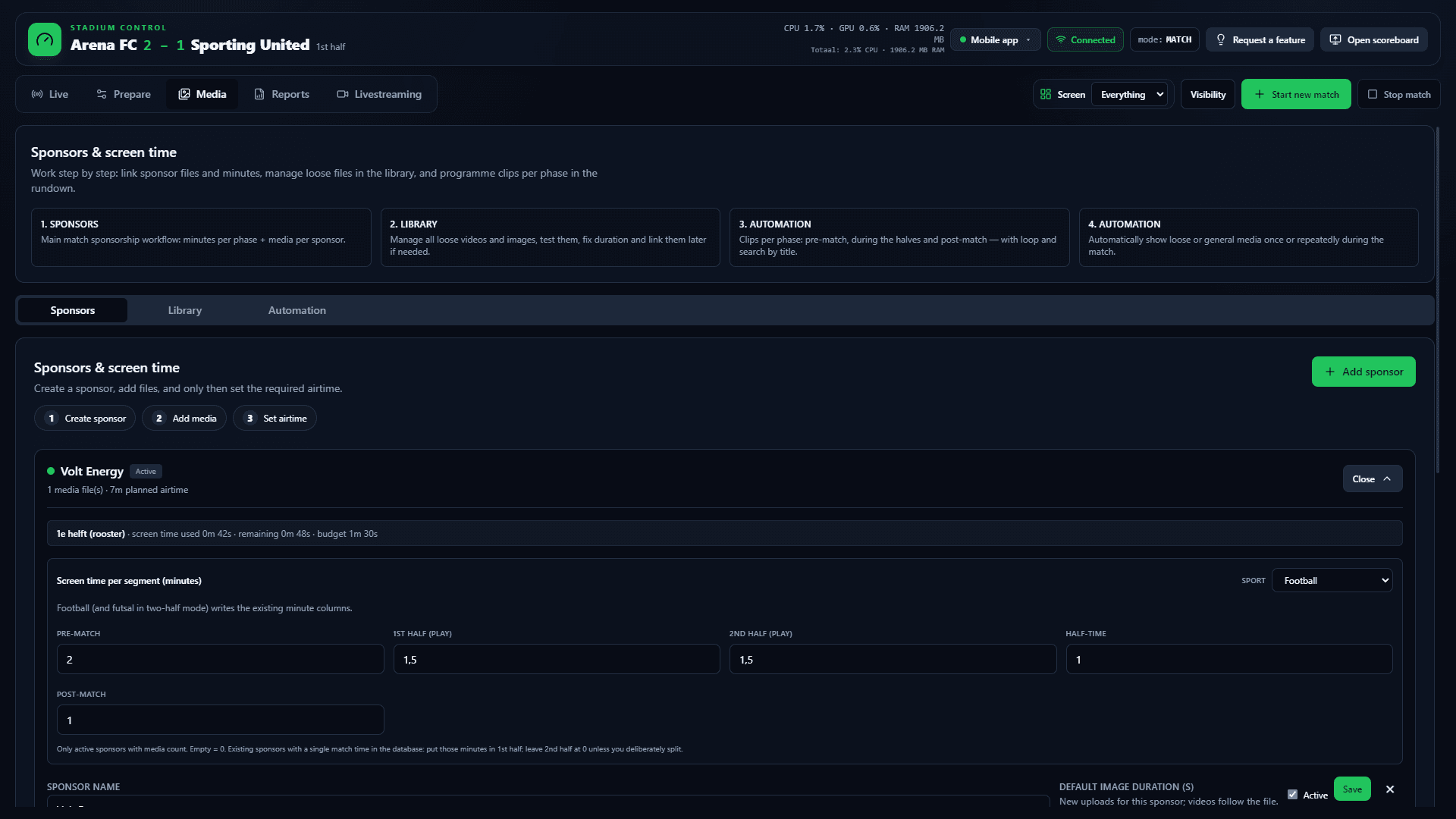The width and height of the screenshot is (1456, 819).
Task: Click Stop match button
Action: (x=1398, y=94)
